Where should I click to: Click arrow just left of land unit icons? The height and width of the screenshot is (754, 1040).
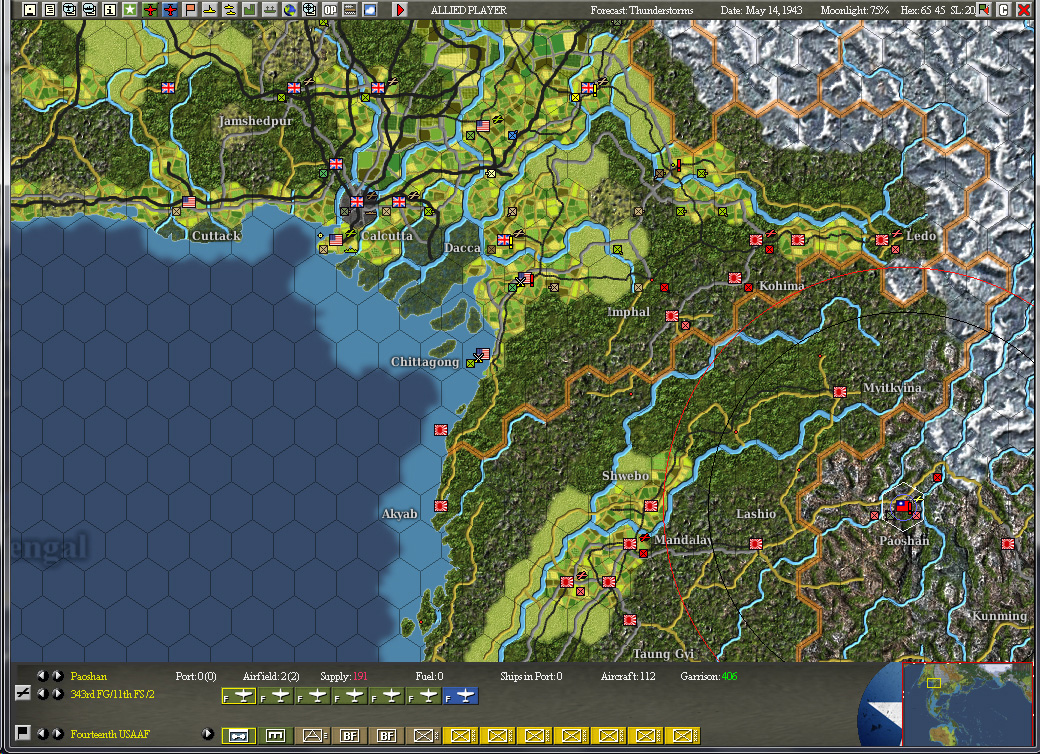208,733
